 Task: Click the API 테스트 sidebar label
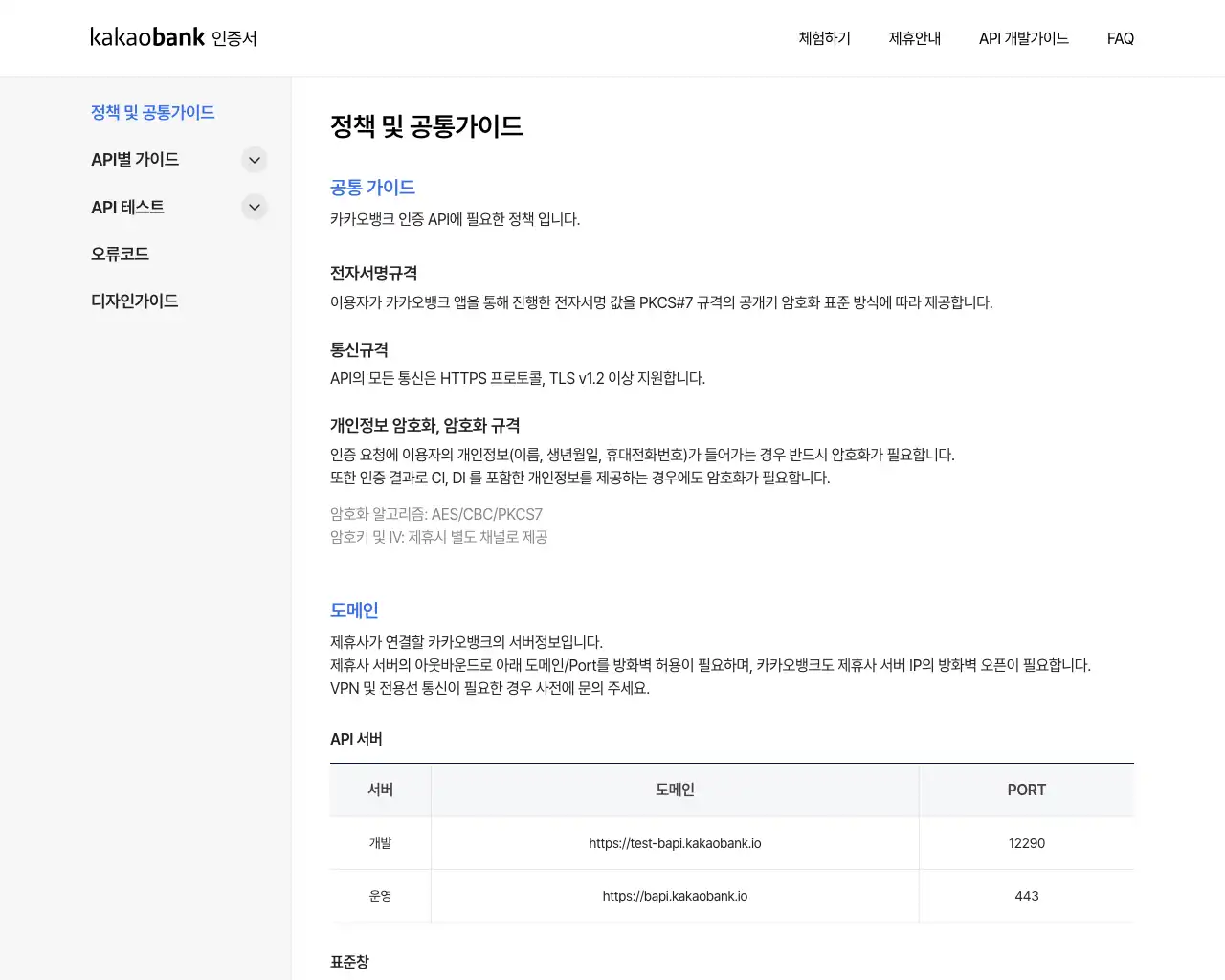coord(127,207)
